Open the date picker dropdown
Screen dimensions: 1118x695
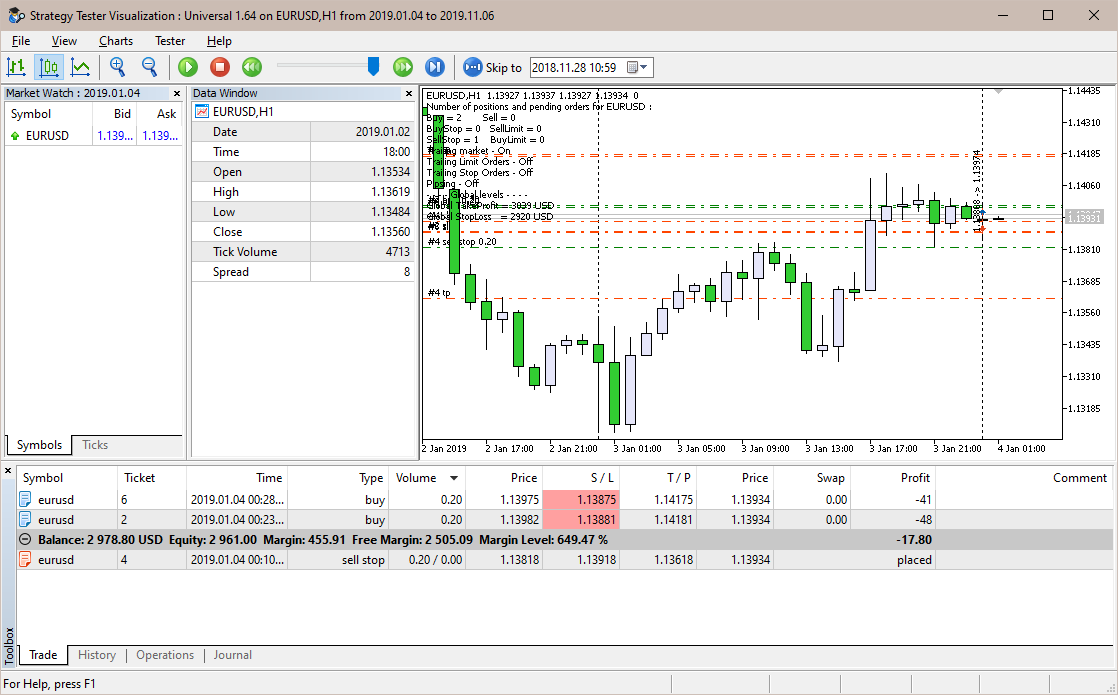point(645,68)
